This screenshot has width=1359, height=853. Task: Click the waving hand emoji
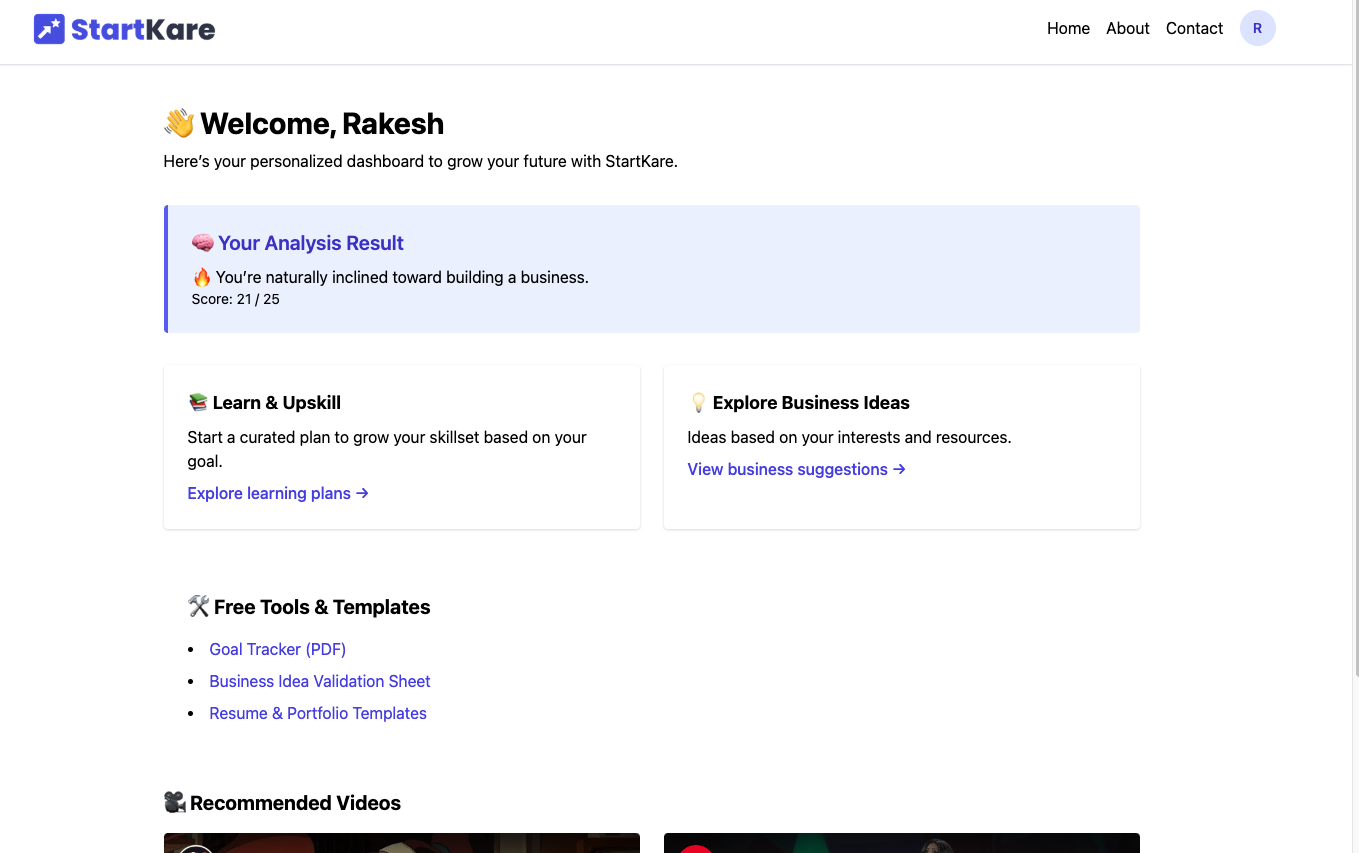[179, 123]
